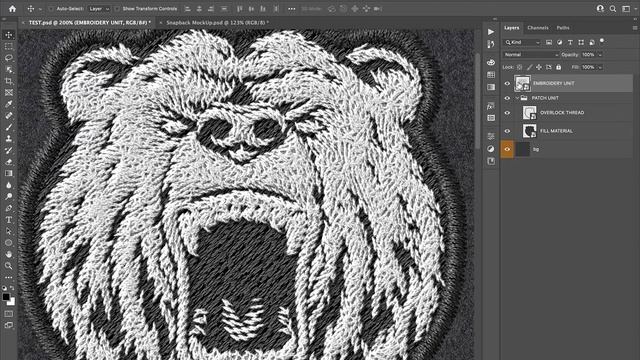This screenshot has height=360, width=640.
Task: Click the FILL MATERIAL layer thumbnail
Action: pos(529,131)
